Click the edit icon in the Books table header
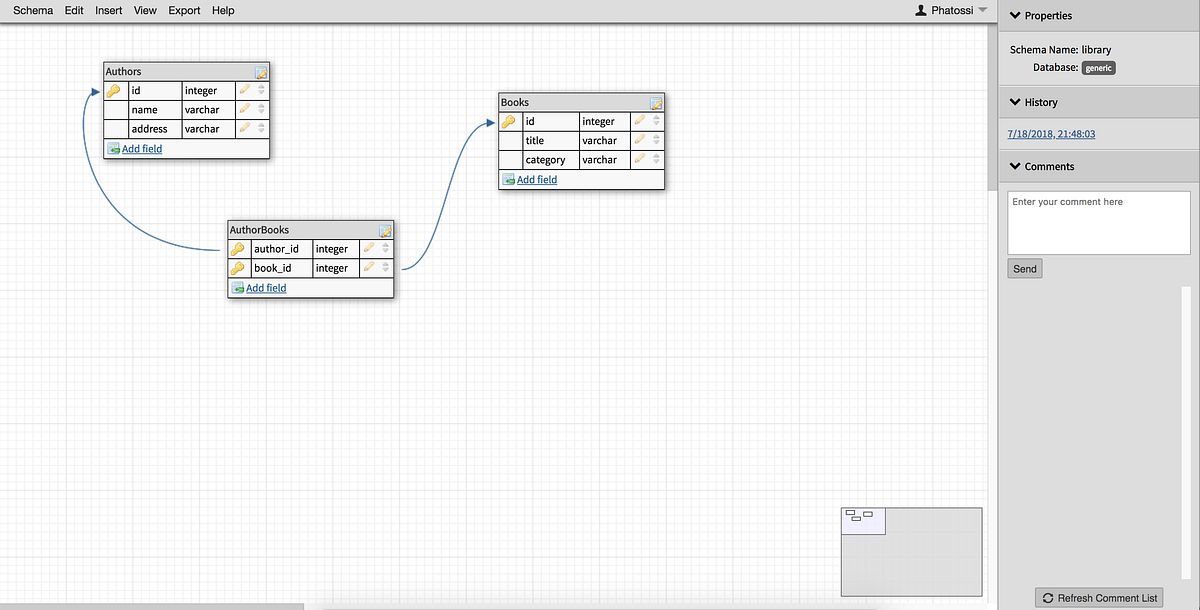Viewport: 1200px width, 610px height. (x=657, y=101)
